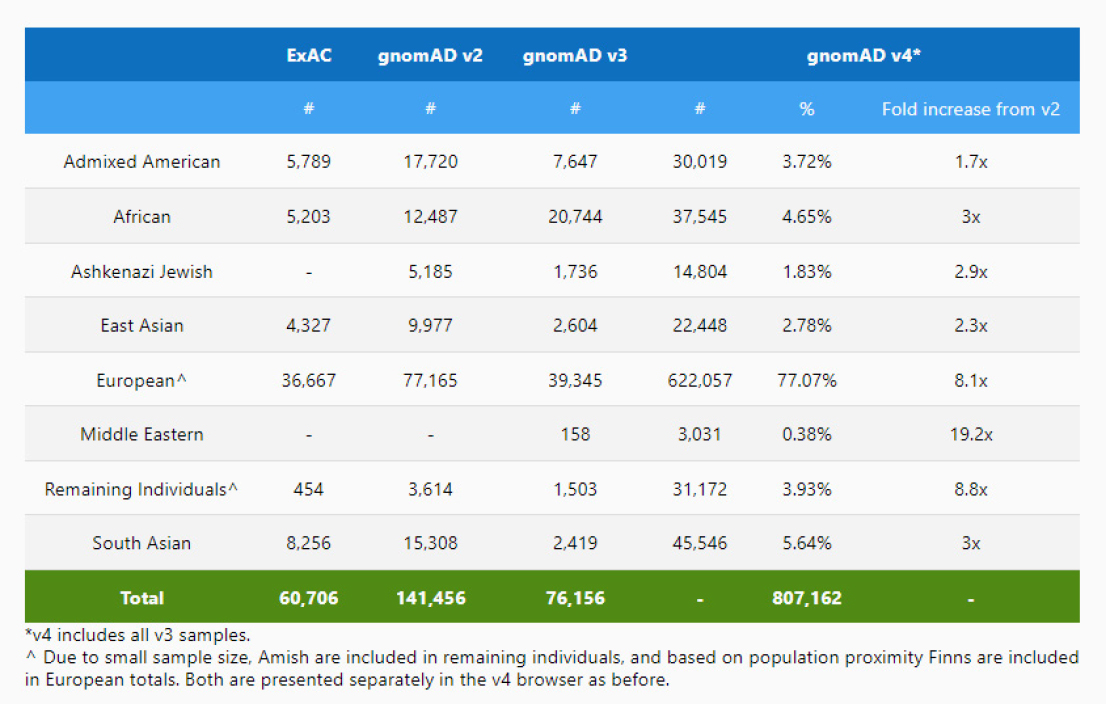Click the % subheader under gnomAD v4
1107x704 pixels.
806,109
